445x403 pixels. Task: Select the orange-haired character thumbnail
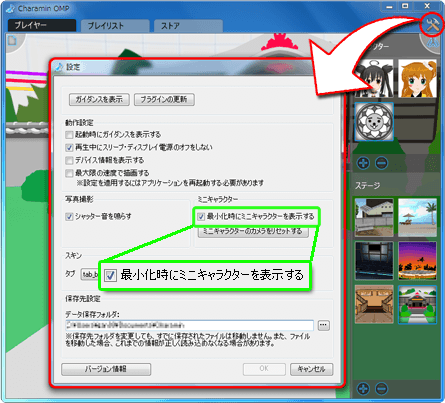pos(417,79)
